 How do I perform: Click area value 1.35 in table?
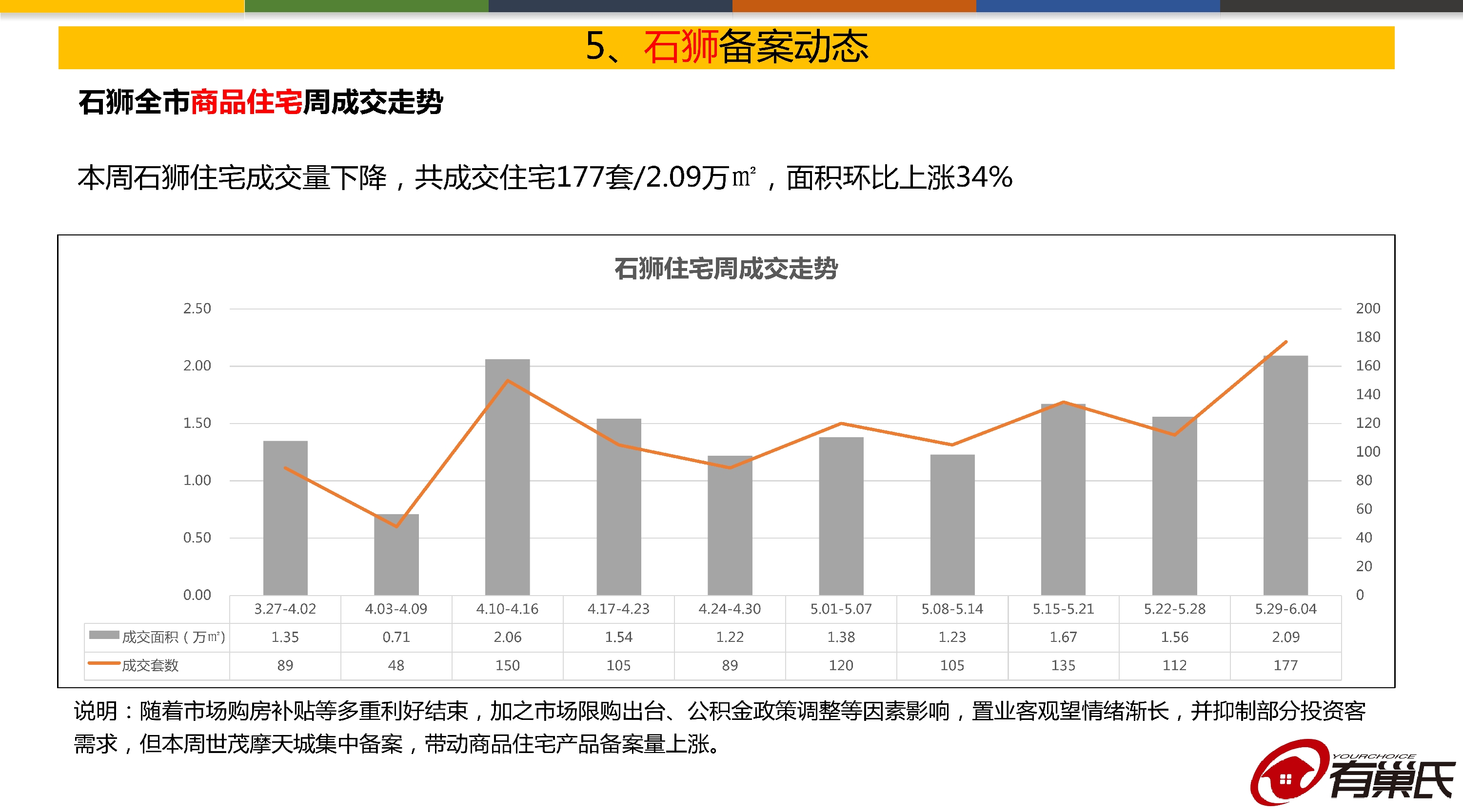285,637
